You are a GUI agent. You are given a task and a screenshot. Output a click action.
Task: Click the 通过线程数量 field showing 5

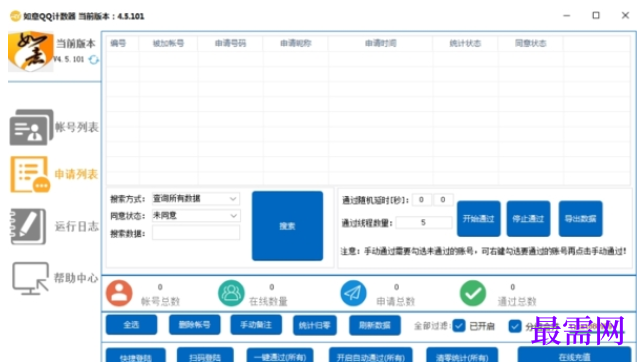[x=423, y=223]
